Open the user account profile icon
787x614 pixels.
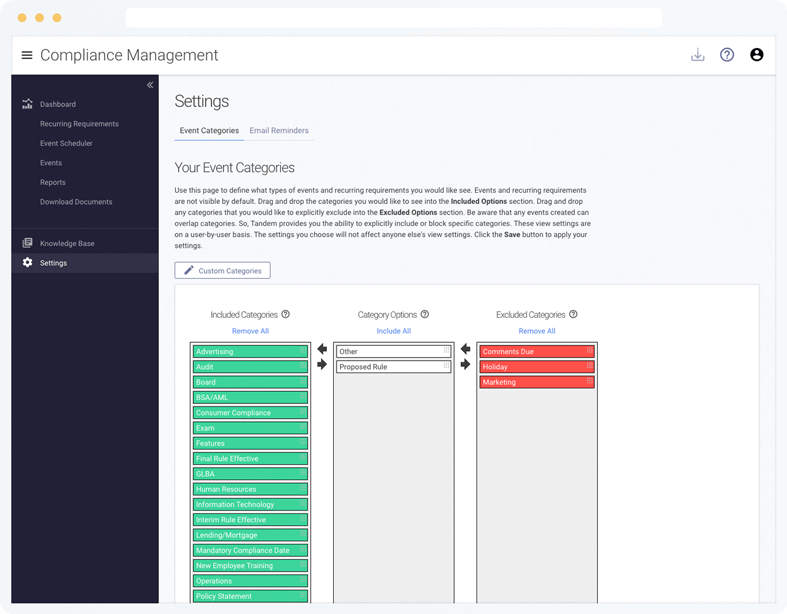point(756,55)
